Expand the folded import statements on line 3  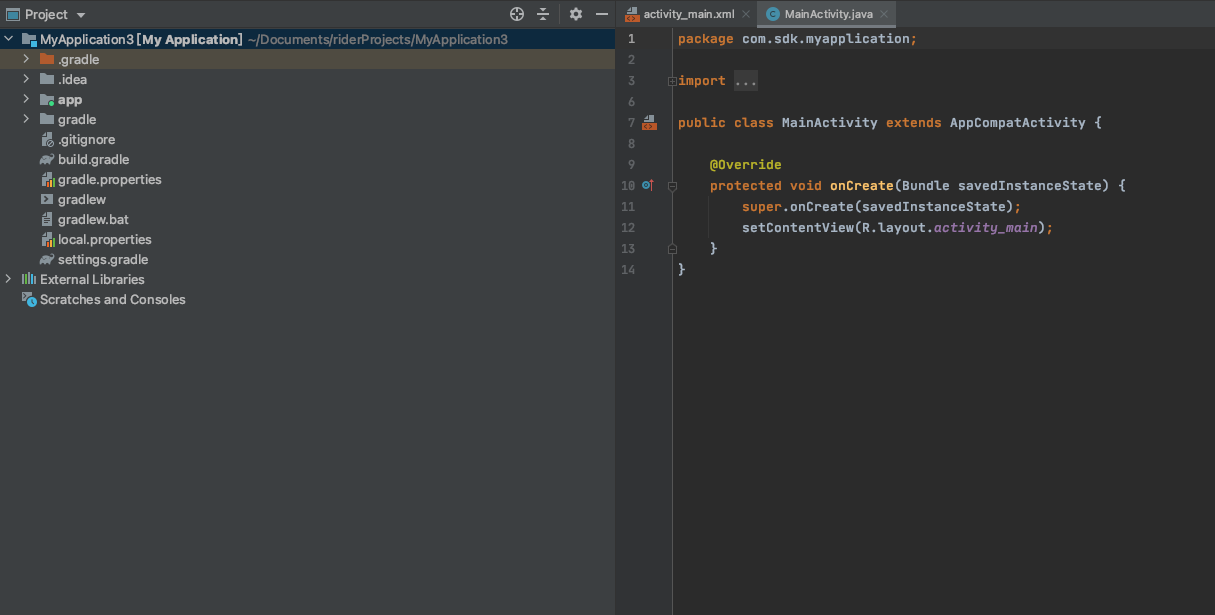point(745,80)
